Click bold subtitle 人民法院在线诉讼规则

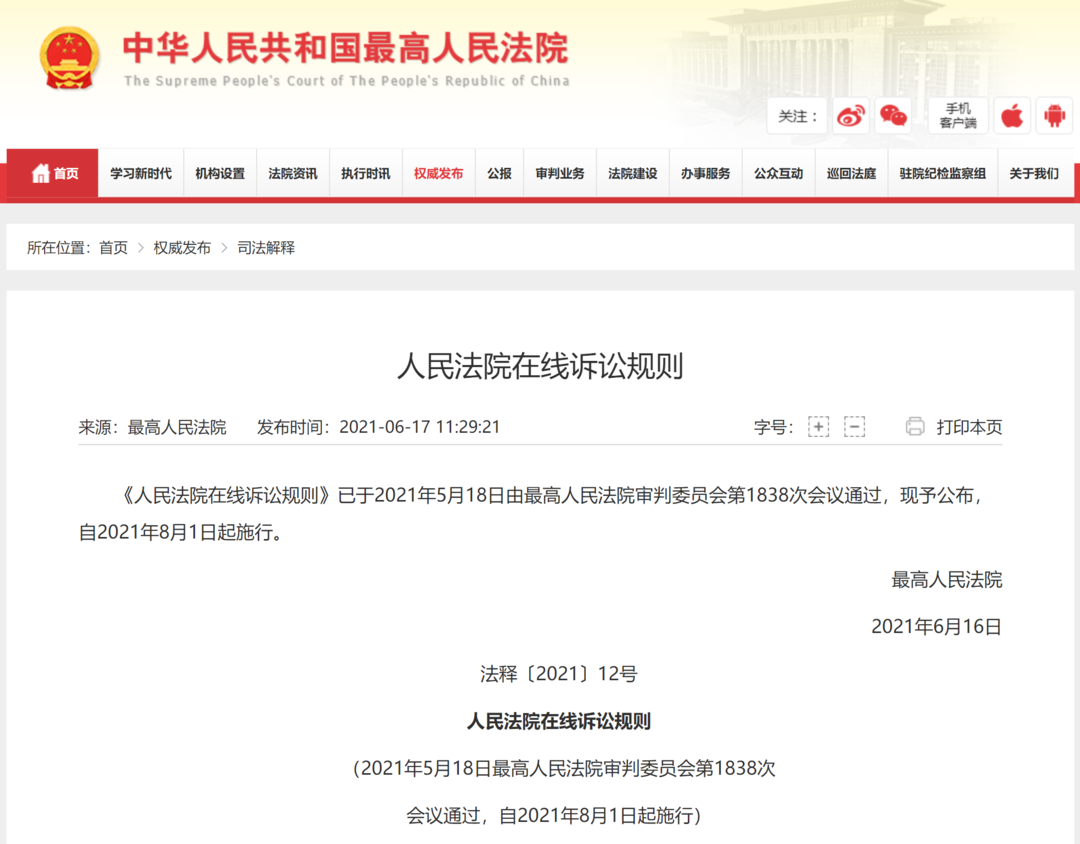(559, 721)
